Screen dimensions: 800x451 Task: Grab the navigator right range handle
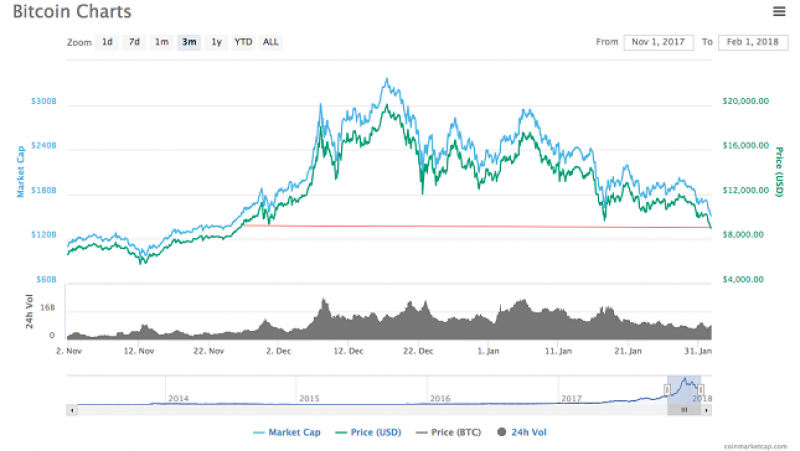coord(701,390)
